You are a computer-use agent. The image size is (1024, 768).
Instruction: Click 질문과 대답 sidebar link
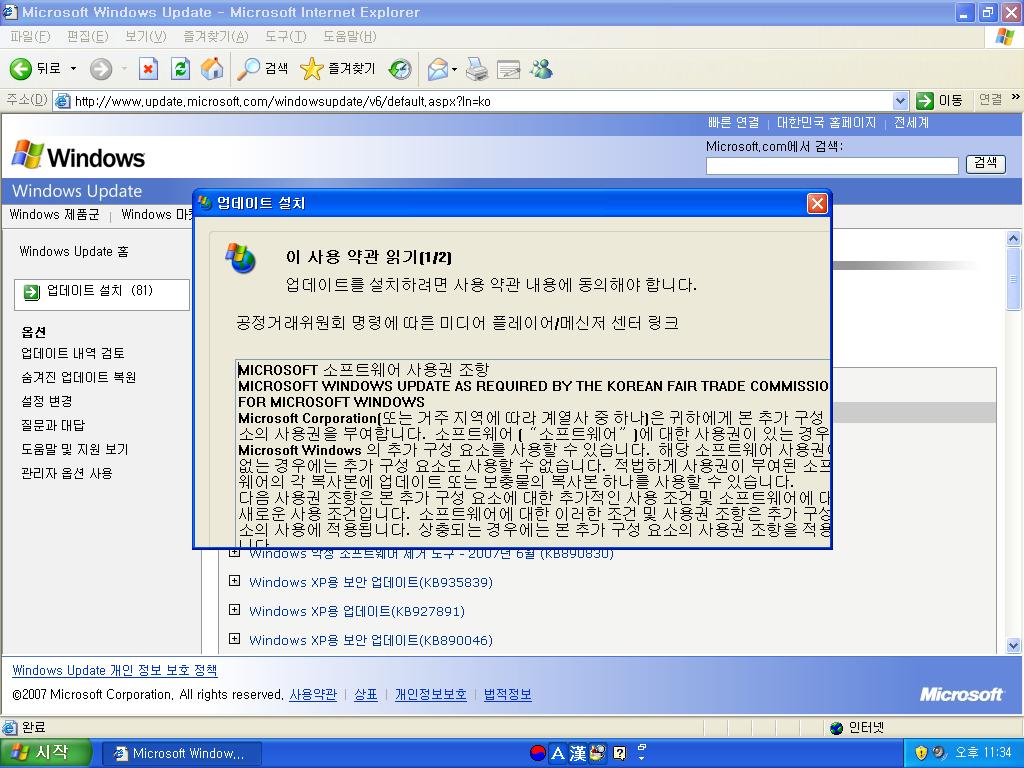tap(53, 425)
